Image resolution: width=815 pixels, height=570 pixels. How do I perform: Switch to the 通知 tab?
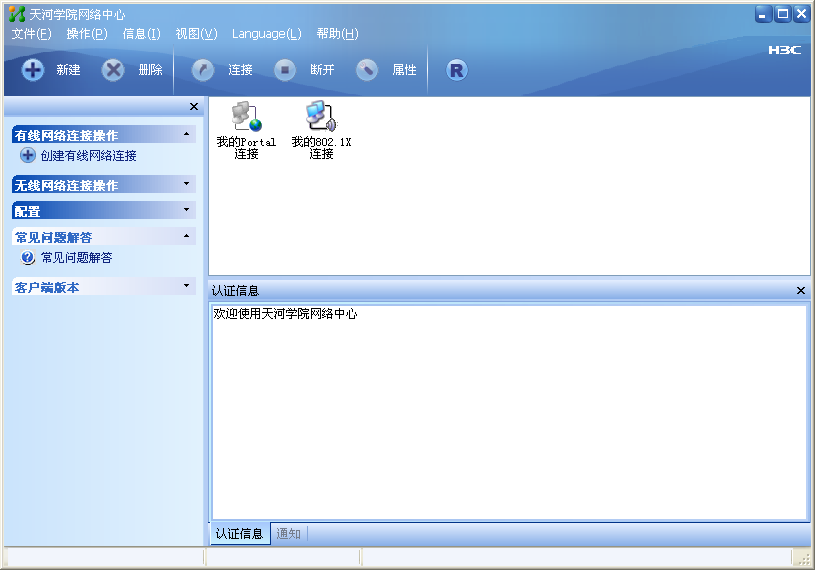point(288,534)
